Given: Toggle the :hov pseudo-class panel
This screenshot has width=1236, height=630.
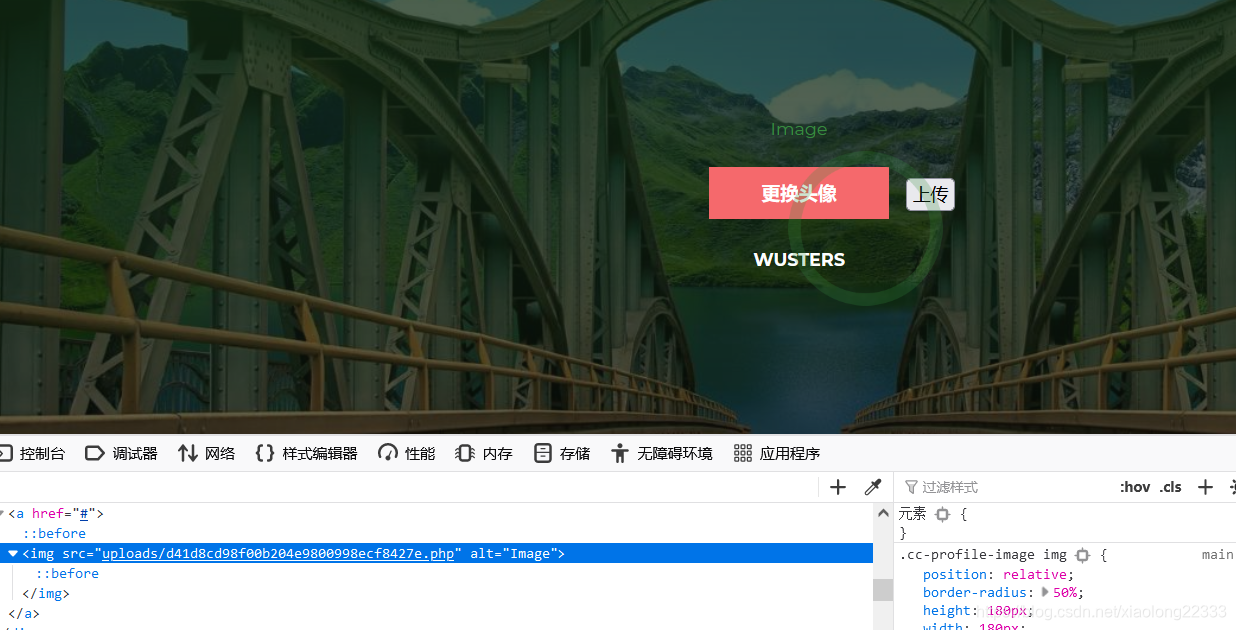Looking at the screenshot, I should pos(1135,487).
